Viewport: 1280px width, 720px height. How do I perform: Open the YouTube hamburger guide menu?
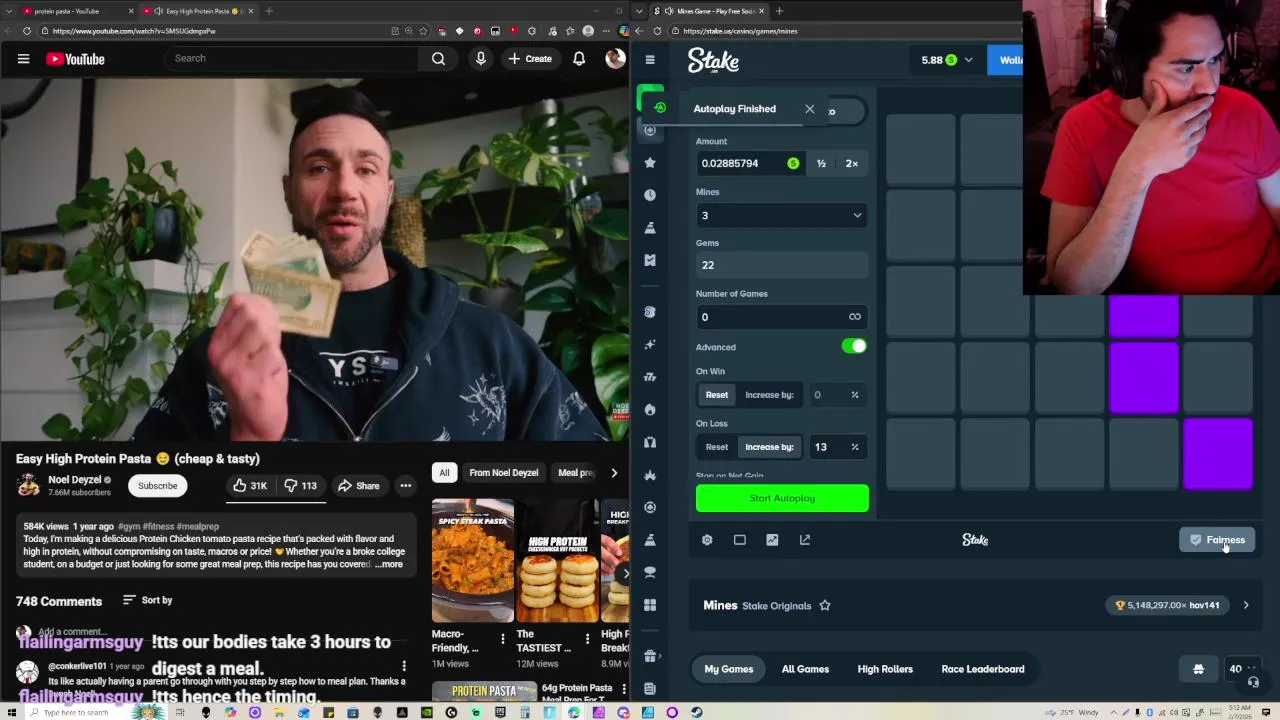point(23,59)
